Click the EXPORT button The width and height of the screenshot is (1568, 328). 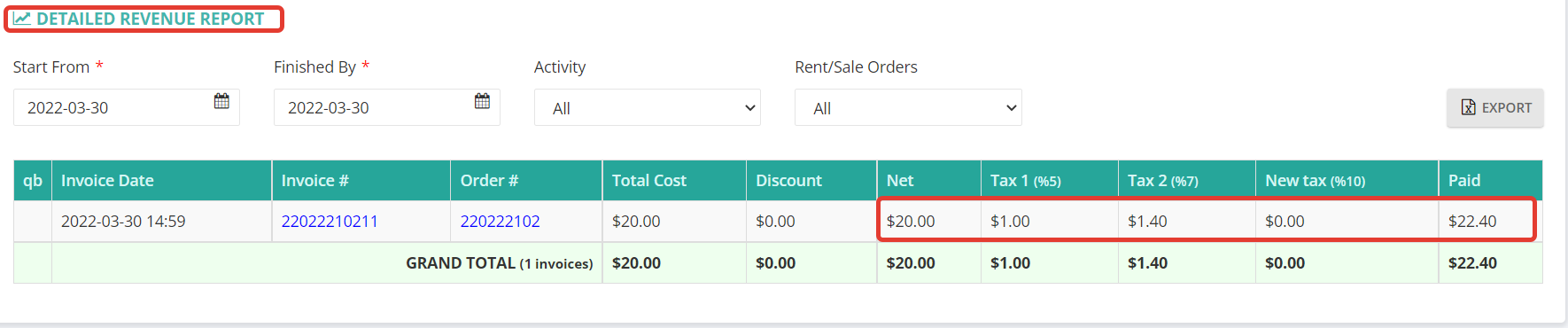click(1495, 107)
